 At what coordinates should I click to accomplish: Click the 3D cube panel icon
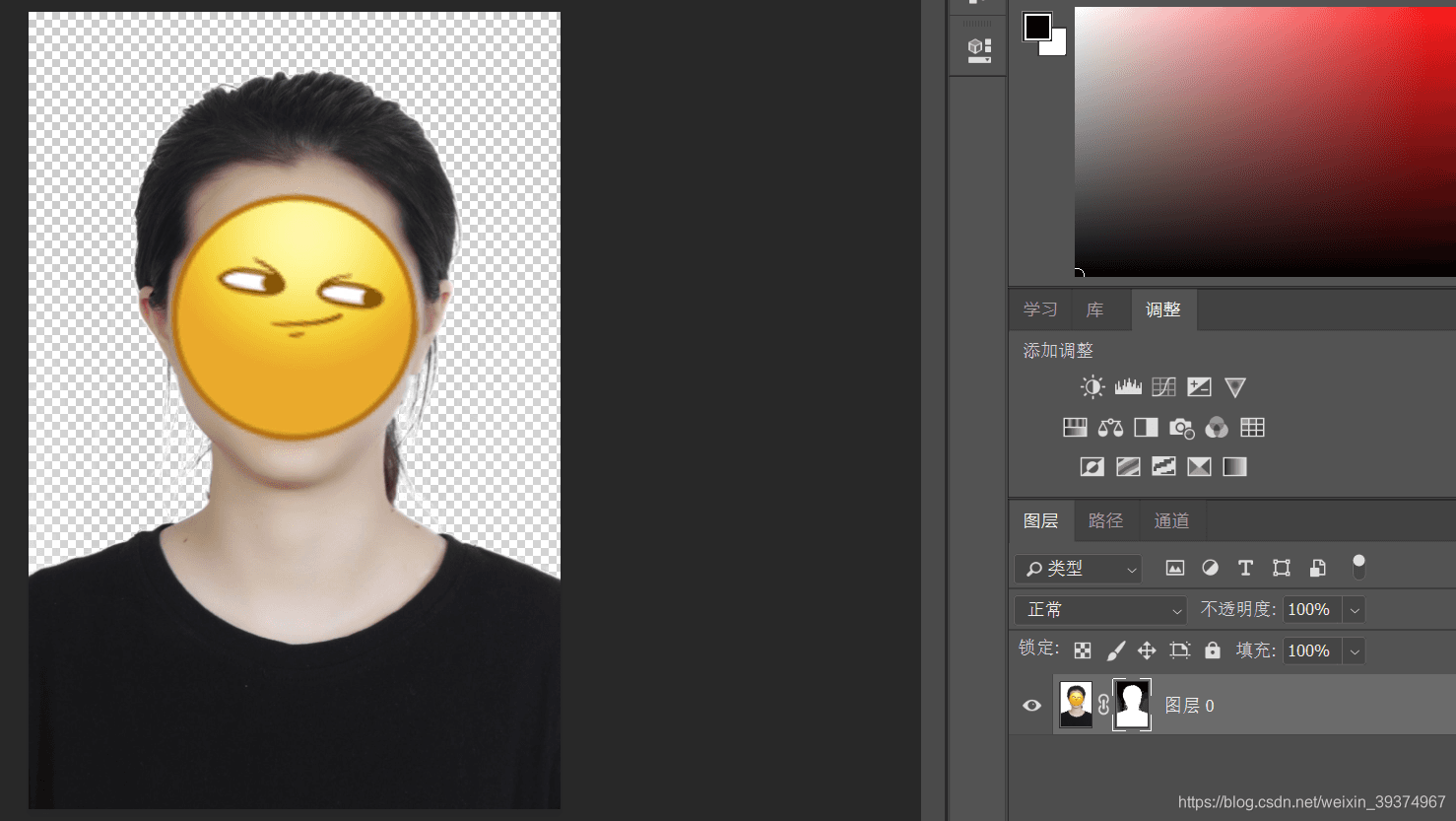click(979, 50)
